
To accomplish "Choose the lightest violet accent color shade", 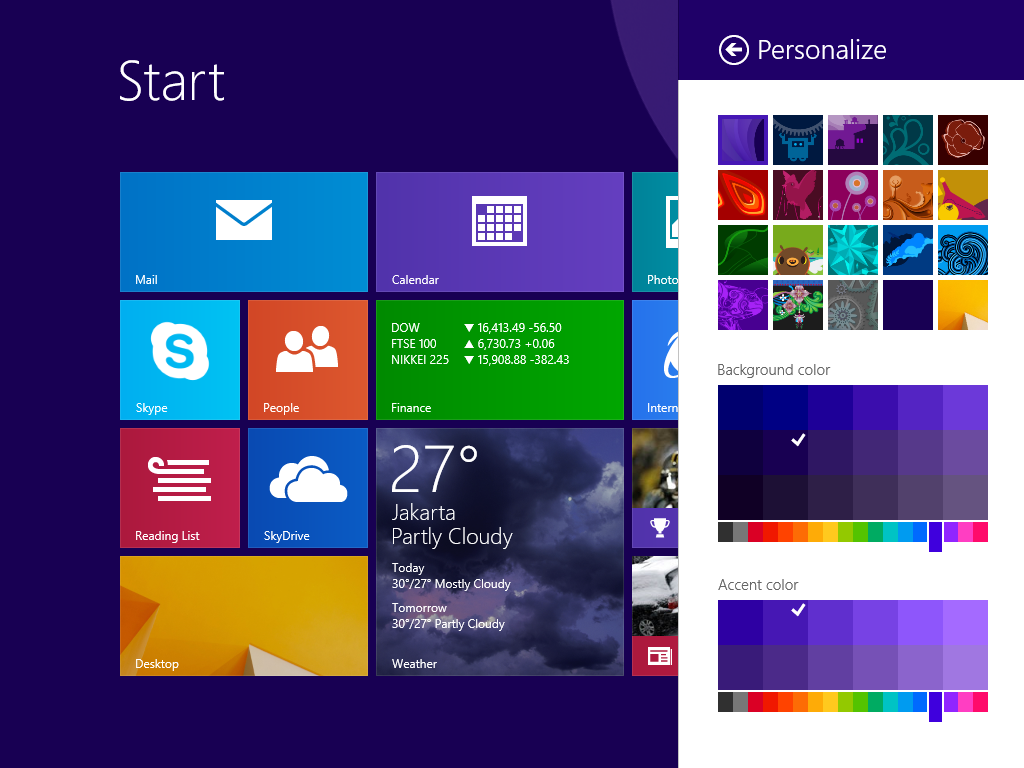I will click(x=965, y=622).
